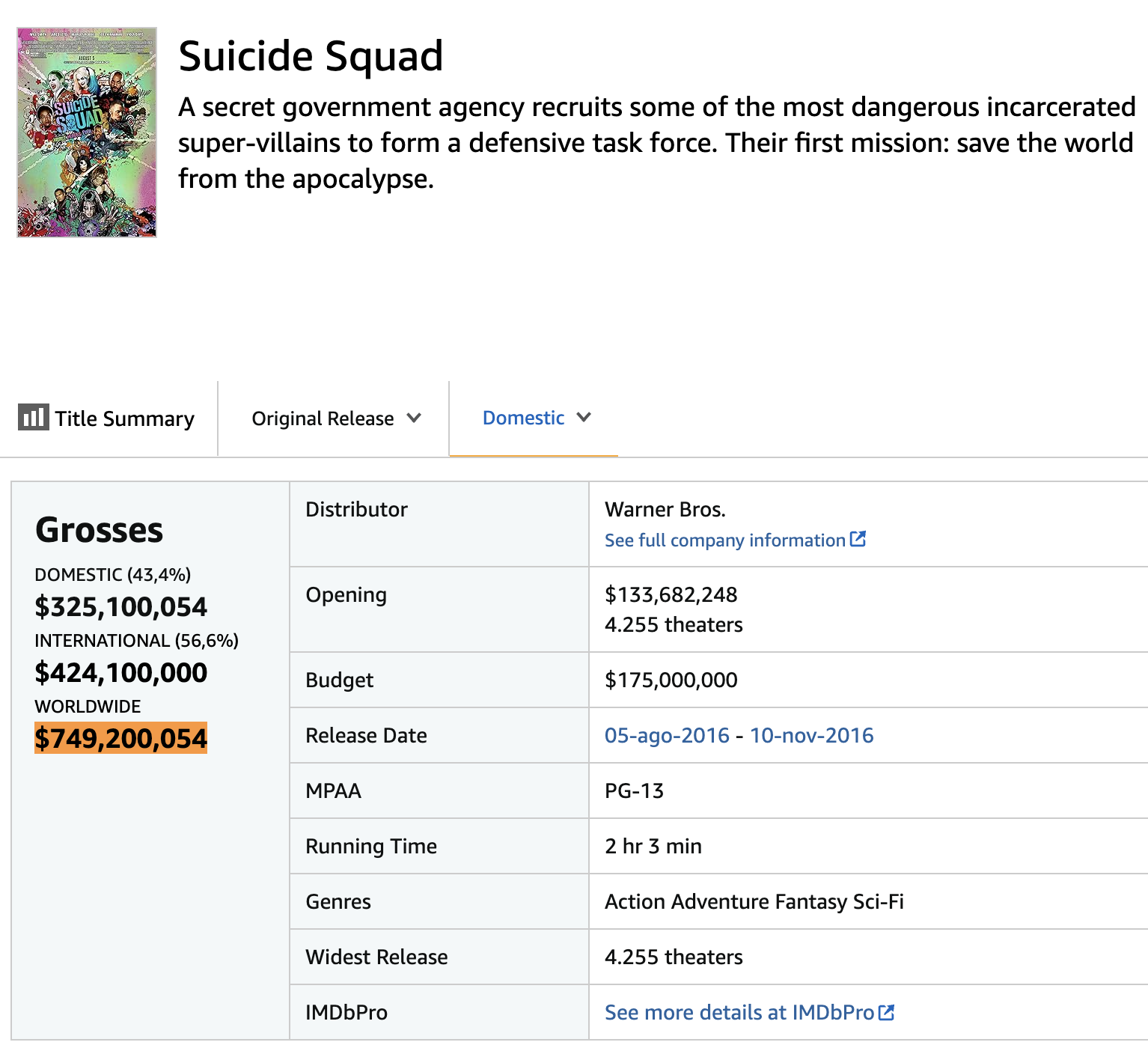Select the opening gross $133,682,248

pyautogui.click(x=671, y=595)
